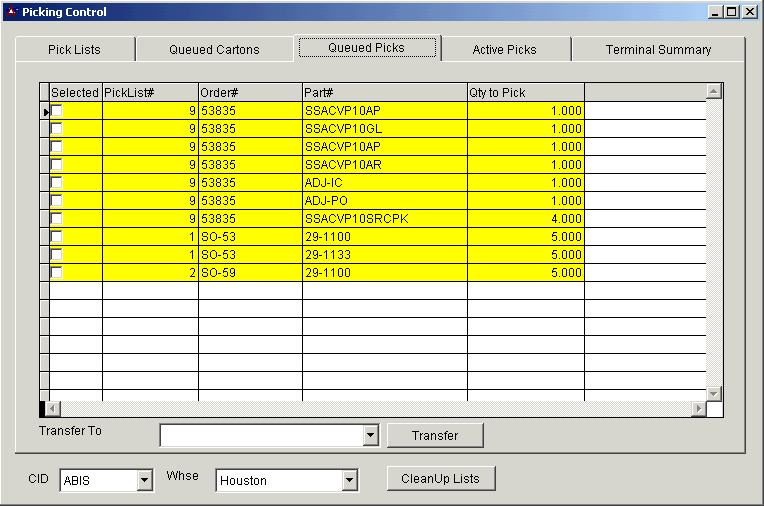Image resolution: width=764 pixels, height=506 pixels.
Task: Click the Qty to Pick column header
Action: click(525, 92)
